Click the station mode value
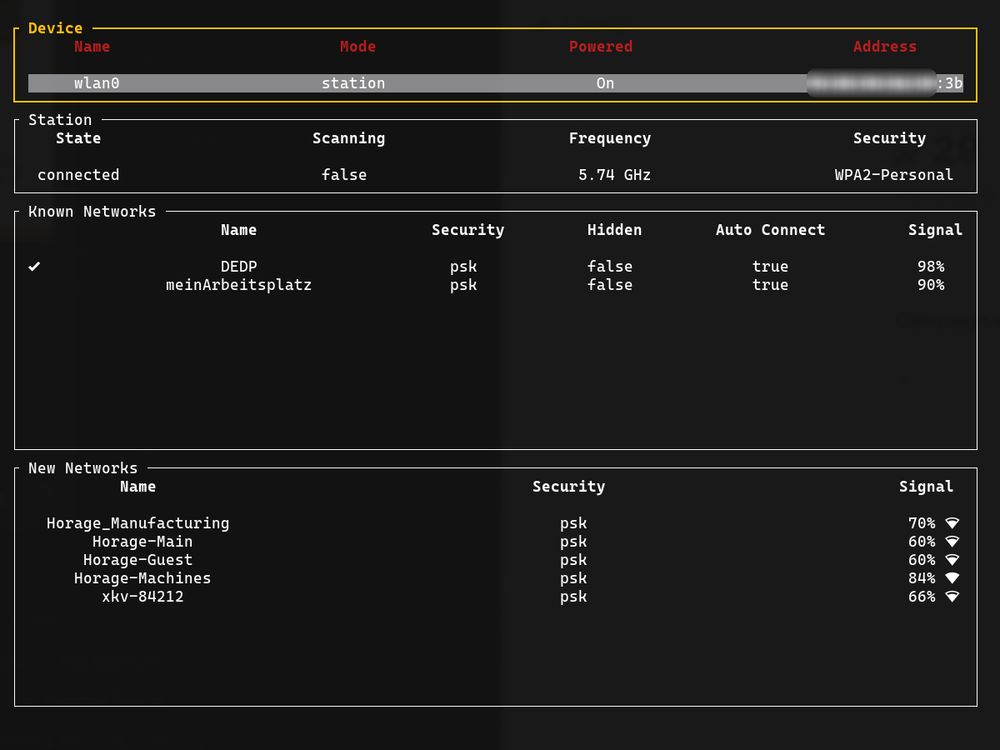The width and height of the screenshot is (1000, 750). point(353,84)
